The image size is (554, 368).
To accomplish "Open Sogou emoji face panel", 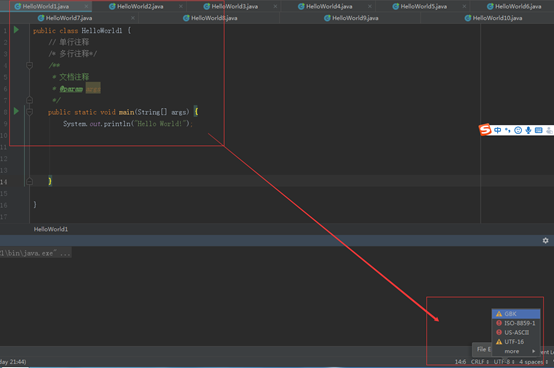I will (x=518, y=130).
